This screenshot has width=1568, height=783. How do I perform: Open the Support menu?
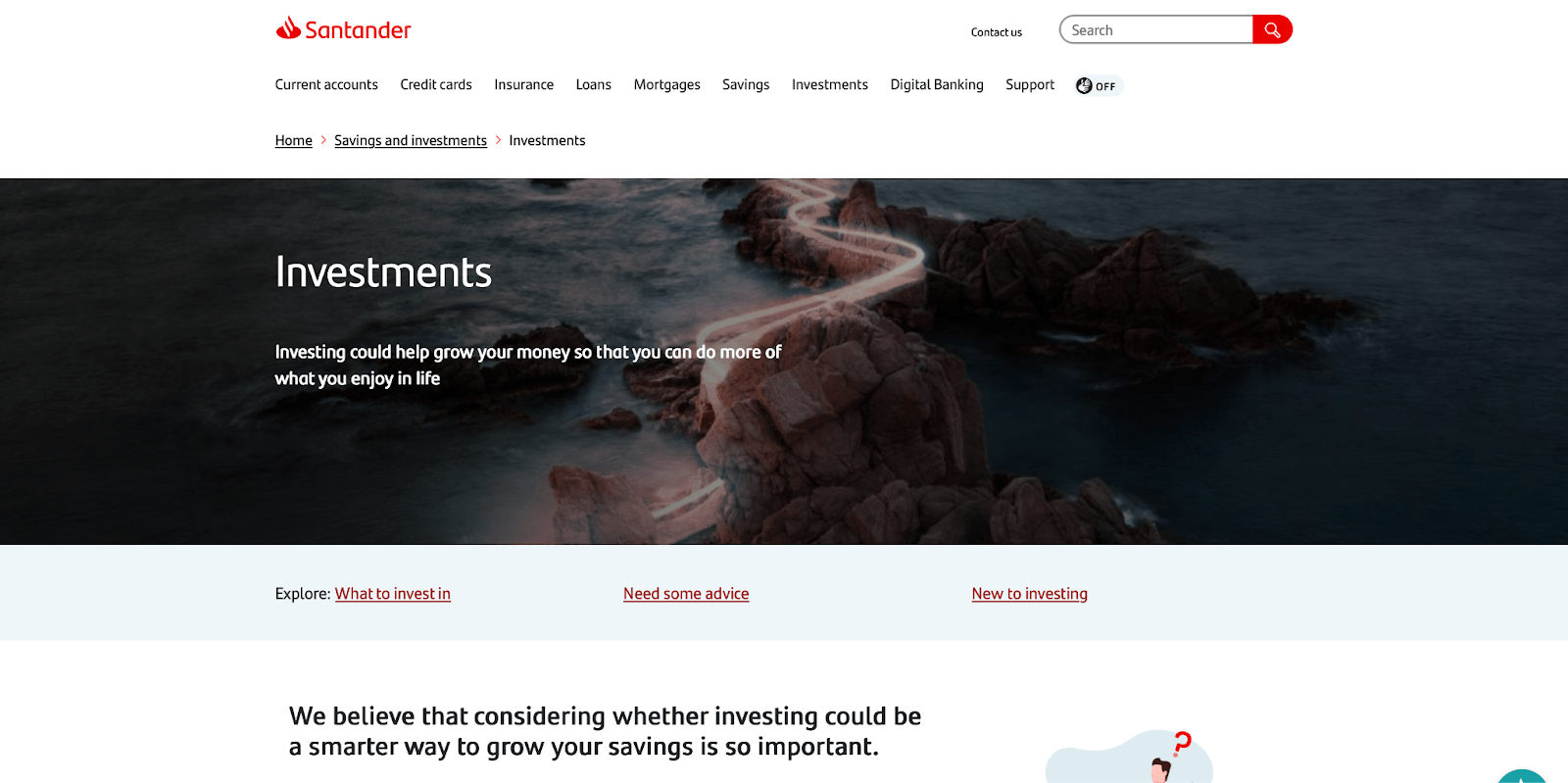pyautogui.click(x=1030, y=85)
